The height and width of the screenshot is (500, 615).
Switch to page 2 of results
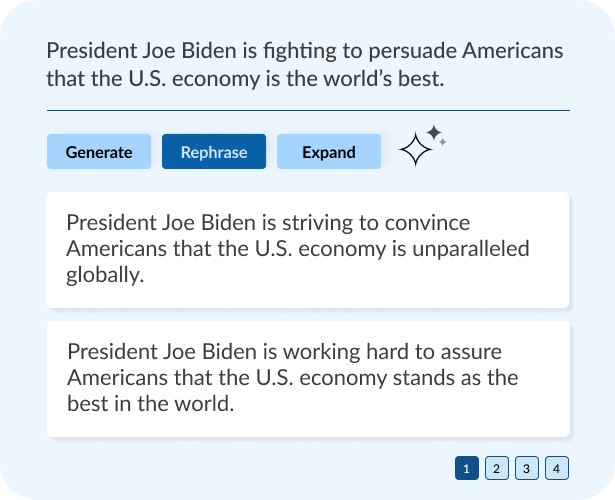[497, 467]
